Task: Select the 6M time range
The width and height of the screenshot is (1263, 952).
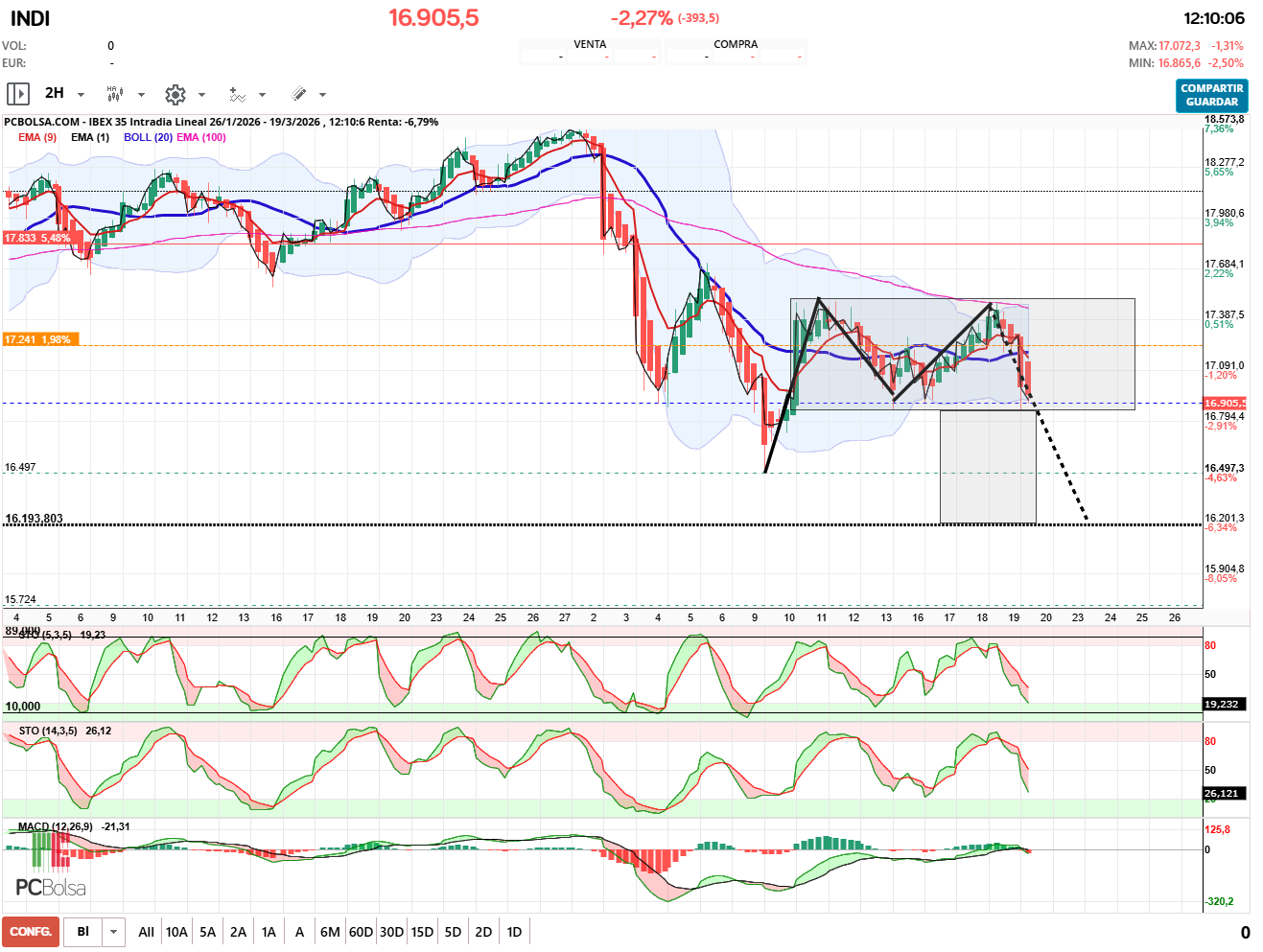Action: 330,932
